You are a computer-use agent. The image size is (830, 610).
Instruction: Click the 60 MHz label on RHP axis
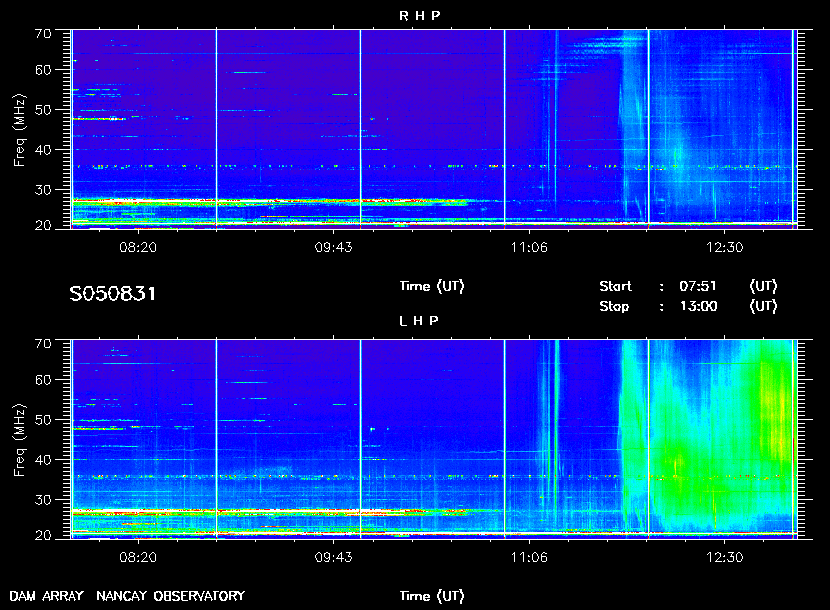(43, 70)
